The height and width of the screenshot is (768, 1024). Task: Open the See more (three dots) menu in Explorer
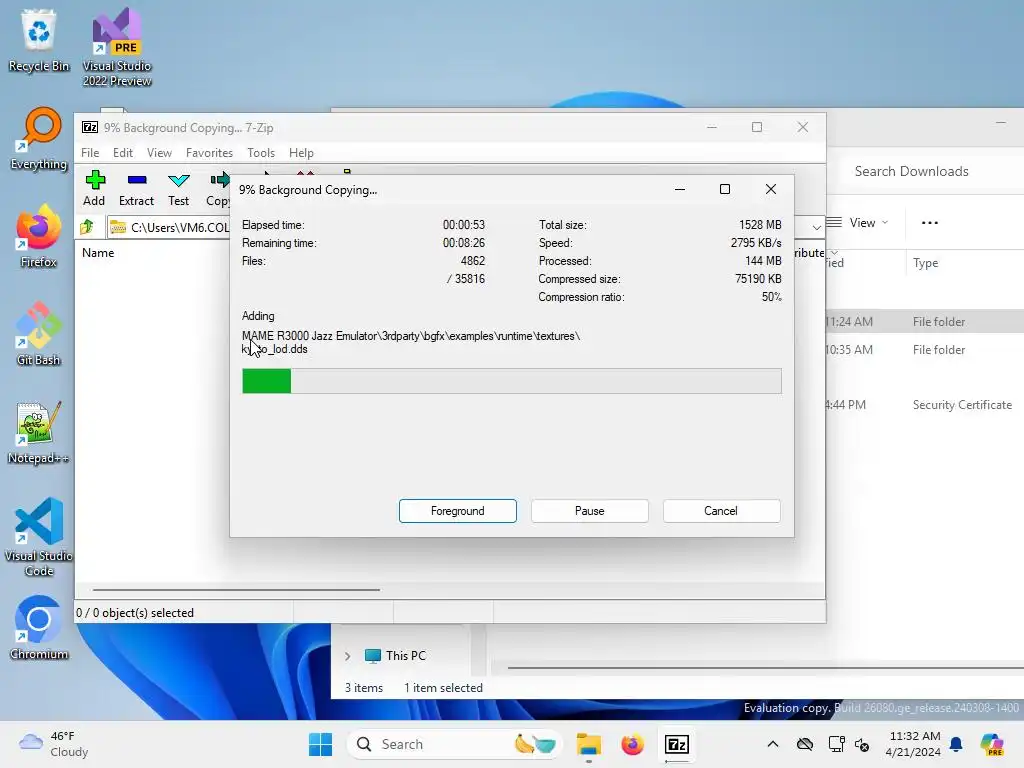(x=929, y=223)
